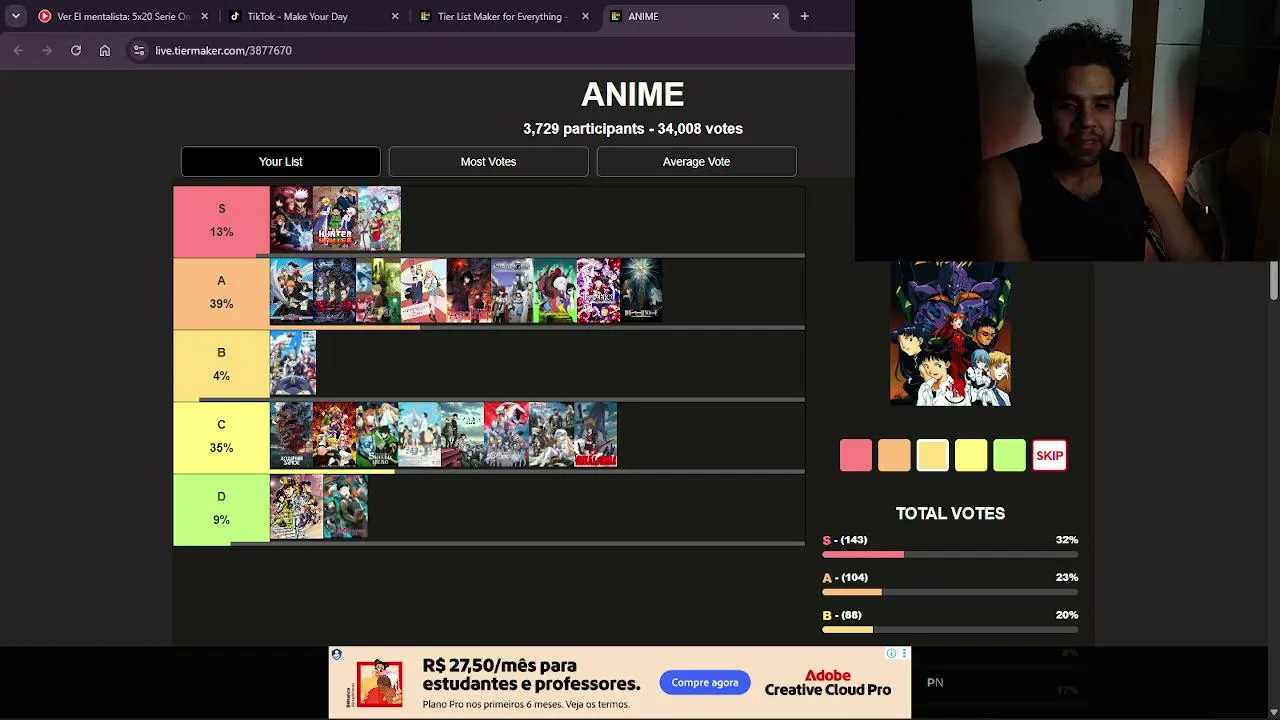Close the Ver El mentalista tab
The width and height of the screenshot is (1280, 720).
[x=205, y=16]
